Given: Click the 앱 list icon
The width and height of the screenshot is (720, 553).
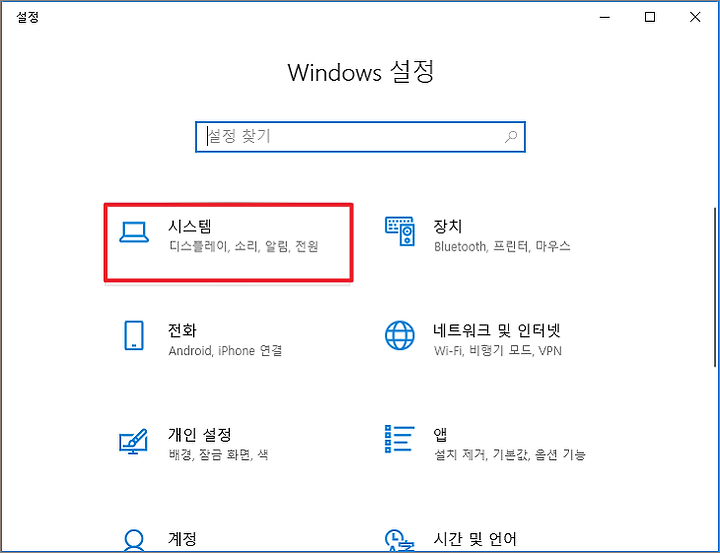Looking at the screenshot, I should pos(399,439).
